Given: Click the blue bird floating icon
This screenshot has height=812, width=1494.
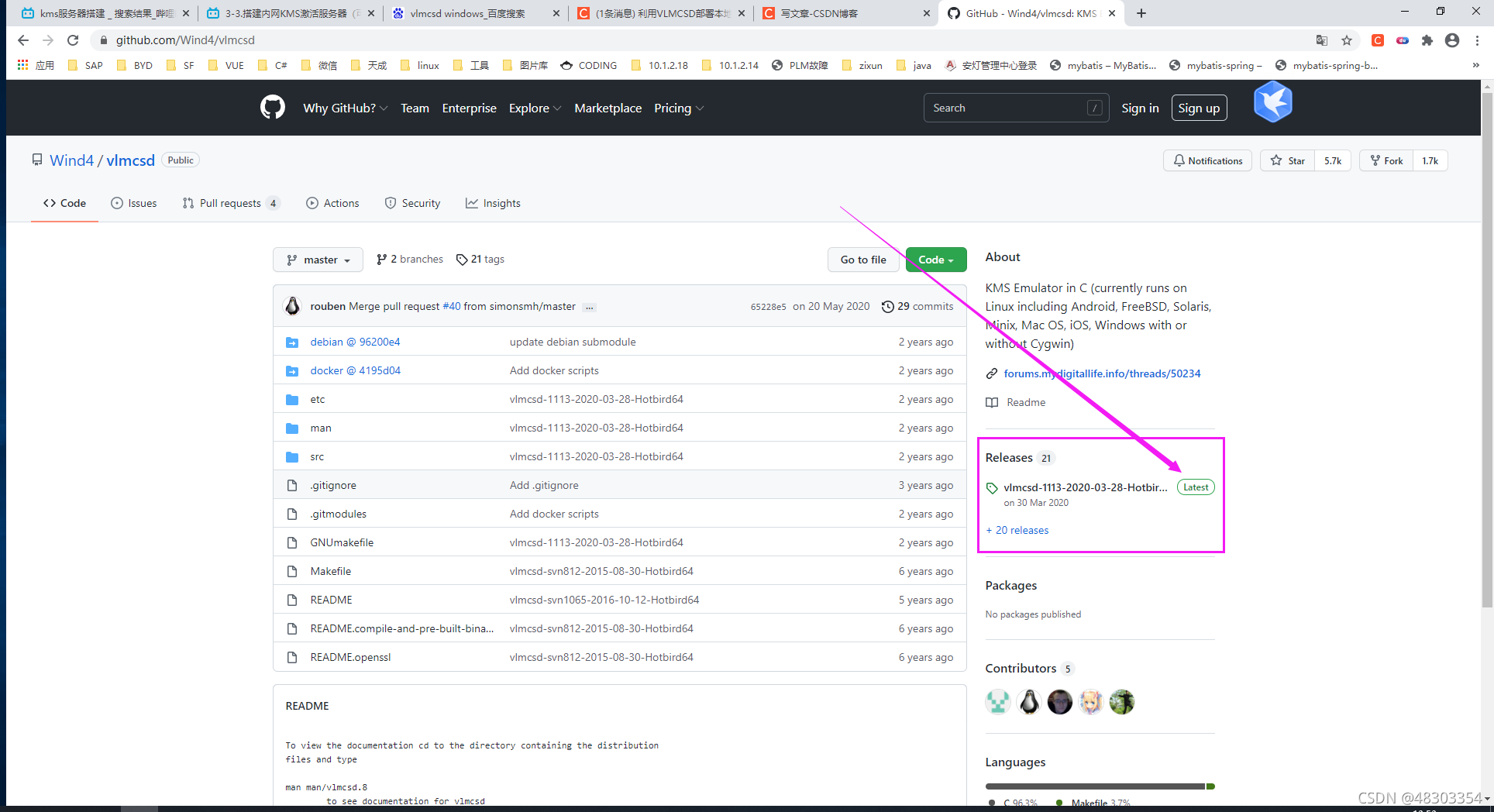Looking at the screenshot, I should (x=1273, y=102).
